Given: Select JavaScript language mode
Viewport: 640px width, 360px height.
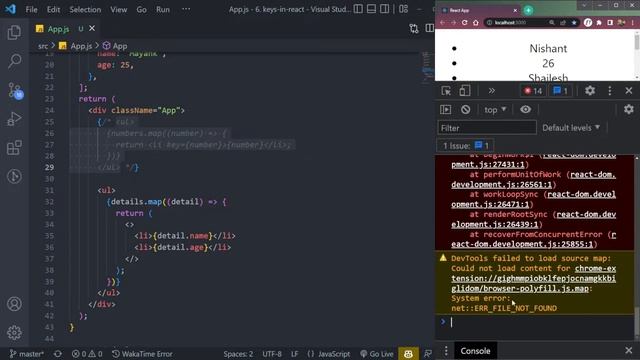Looking at the screenshot, I should pyautogui.click(x=329, y=354).
